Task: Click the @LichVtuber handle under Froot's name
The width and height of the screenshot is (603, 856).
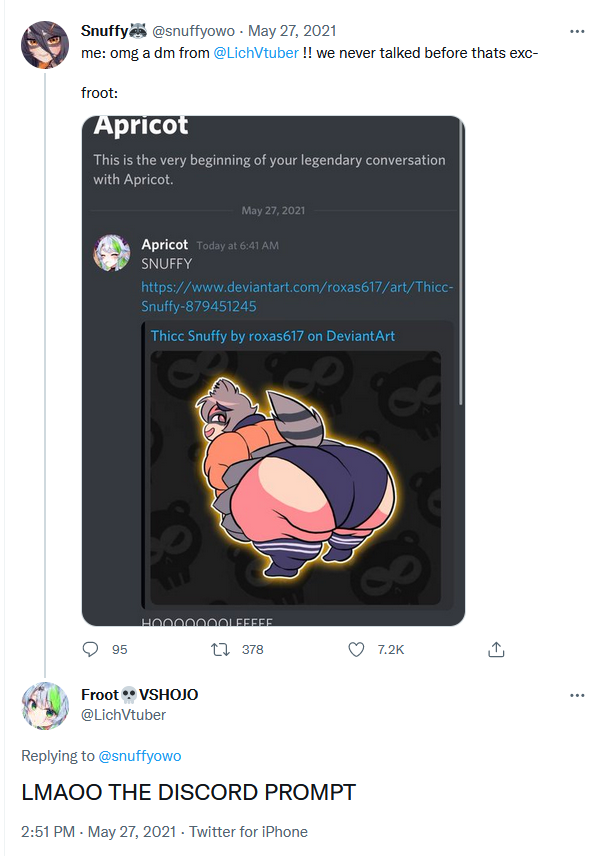Action: (123, 714)
